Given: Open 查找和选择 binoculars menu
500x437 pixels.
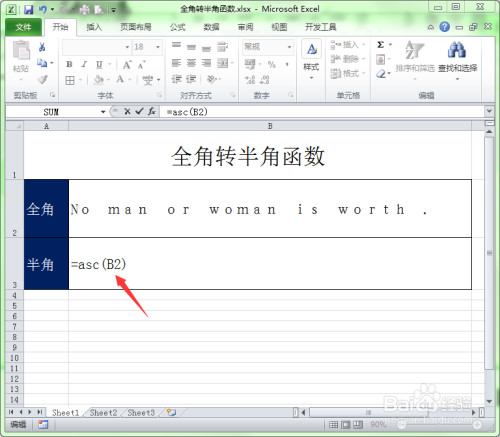Looking at the screenshot, I should (457, 60).
